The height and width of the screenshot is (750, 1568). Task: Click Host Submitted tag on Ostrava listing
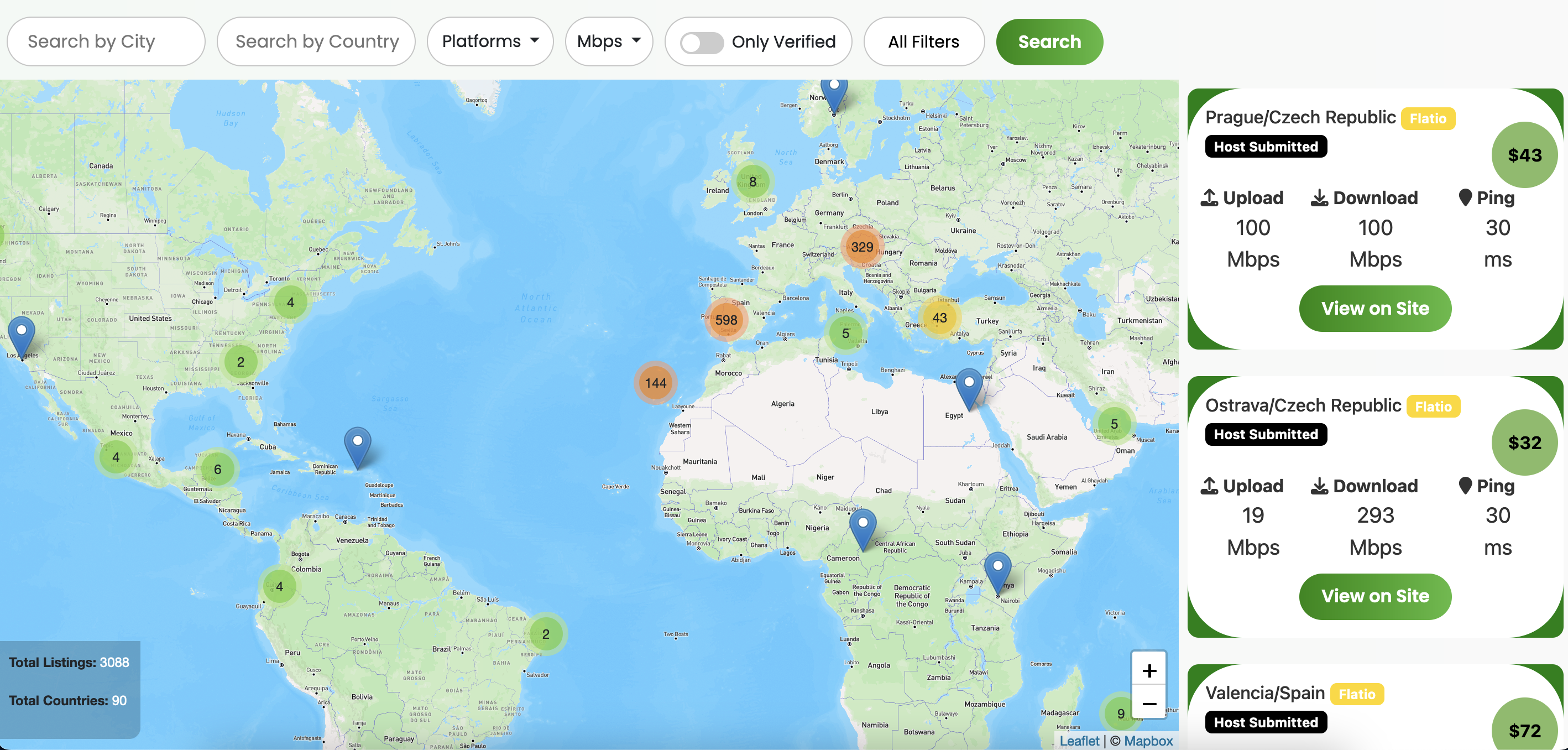coord(1266,435)
